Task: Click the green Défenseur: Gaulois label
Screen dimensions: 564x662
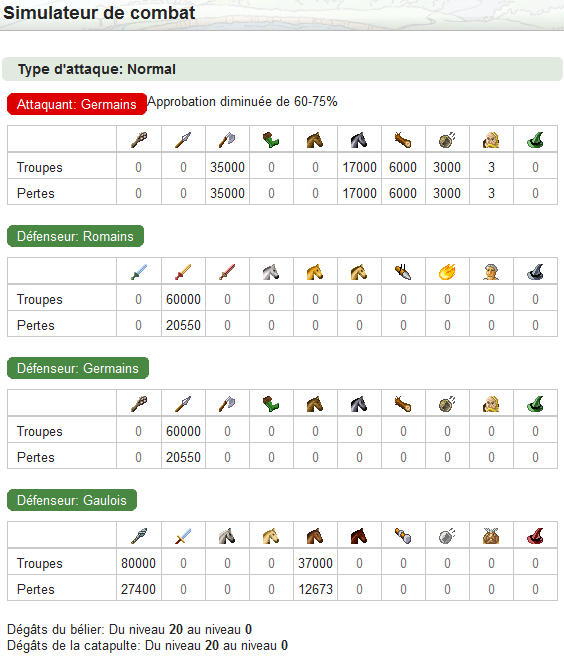Action: pos(72,500)
